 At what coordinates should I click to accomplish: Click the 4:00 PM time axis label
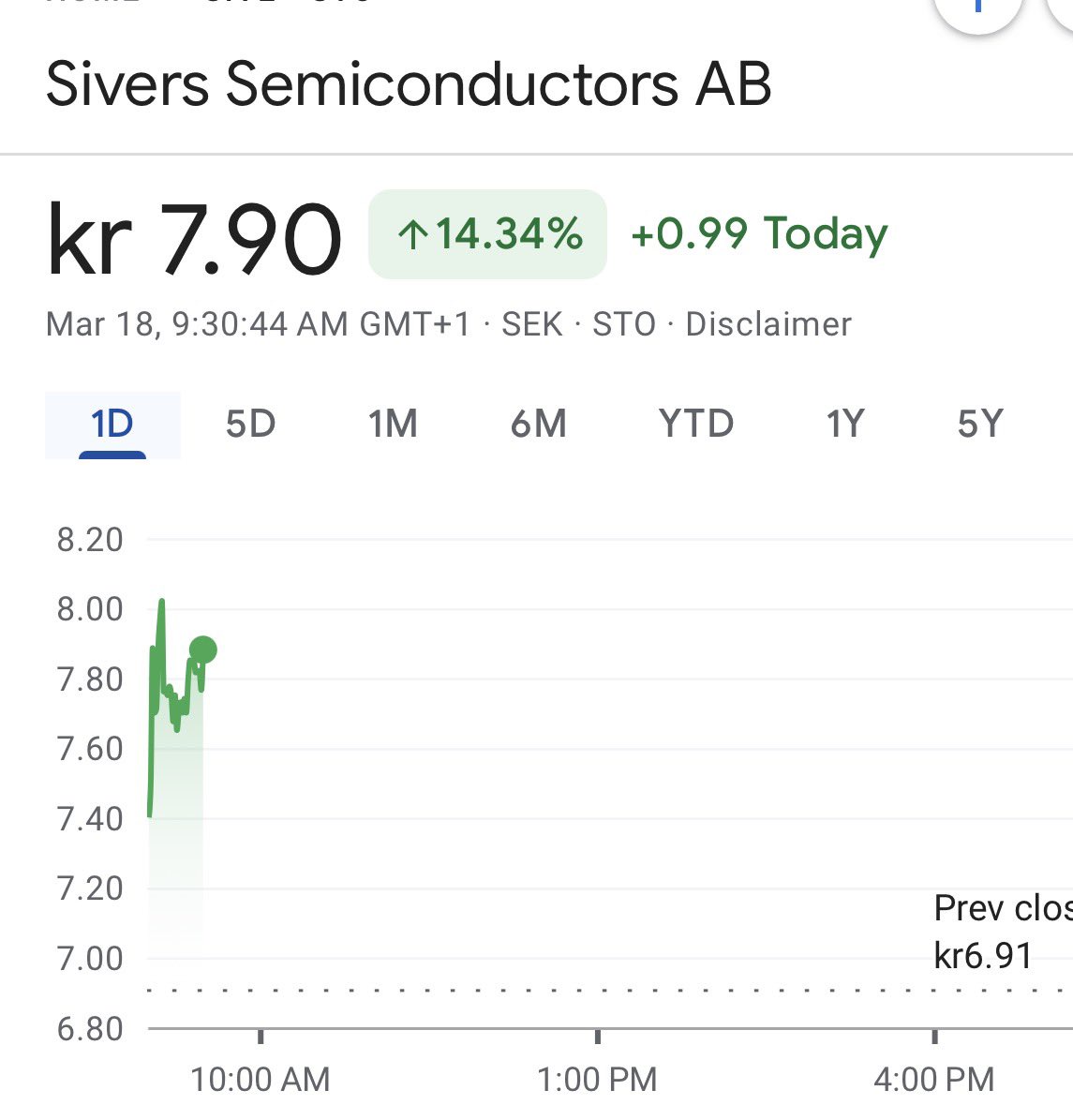click(933, 1080)
